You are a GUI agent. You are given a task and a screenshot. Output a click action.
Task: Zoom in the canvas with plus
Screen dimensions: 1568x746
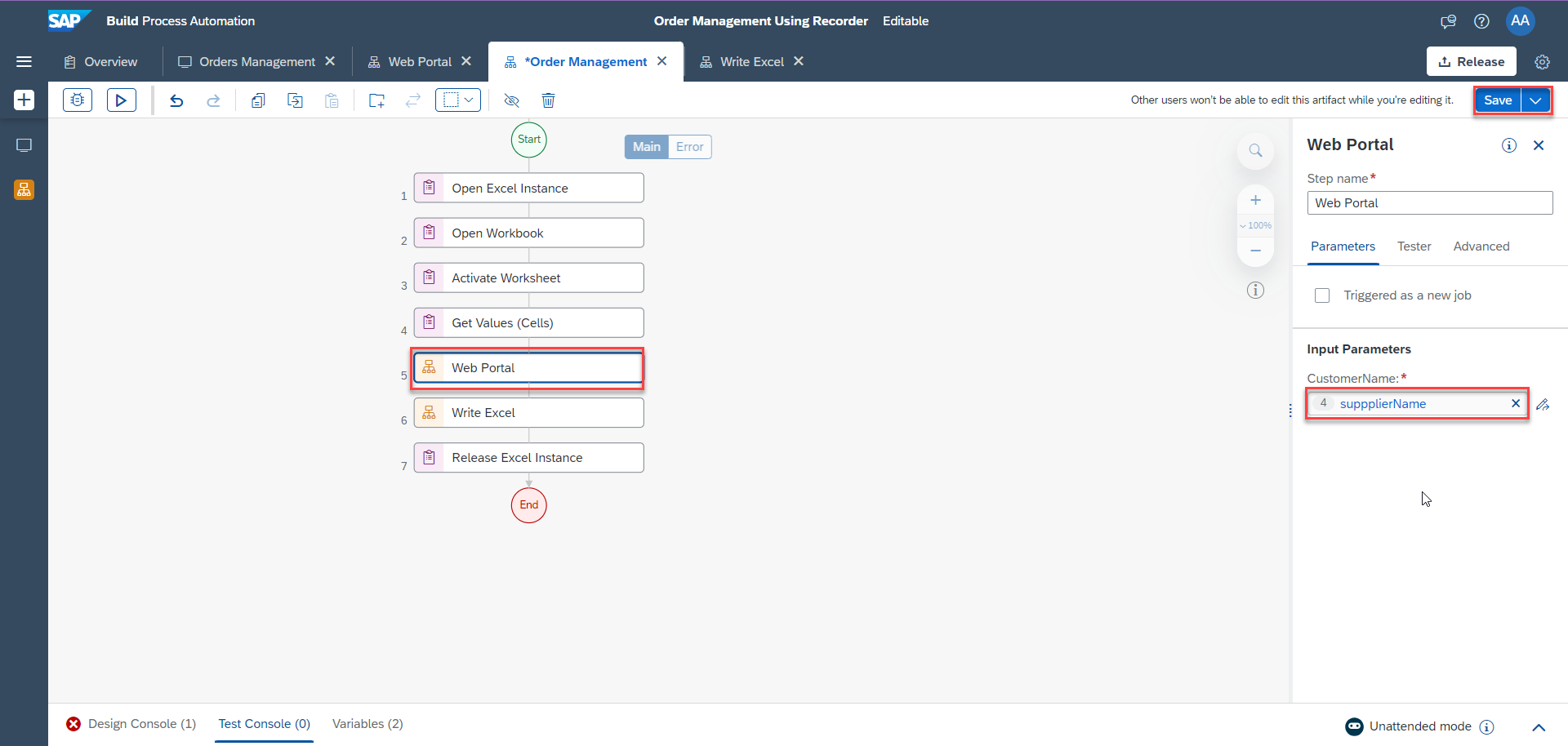coord(1255,200)
